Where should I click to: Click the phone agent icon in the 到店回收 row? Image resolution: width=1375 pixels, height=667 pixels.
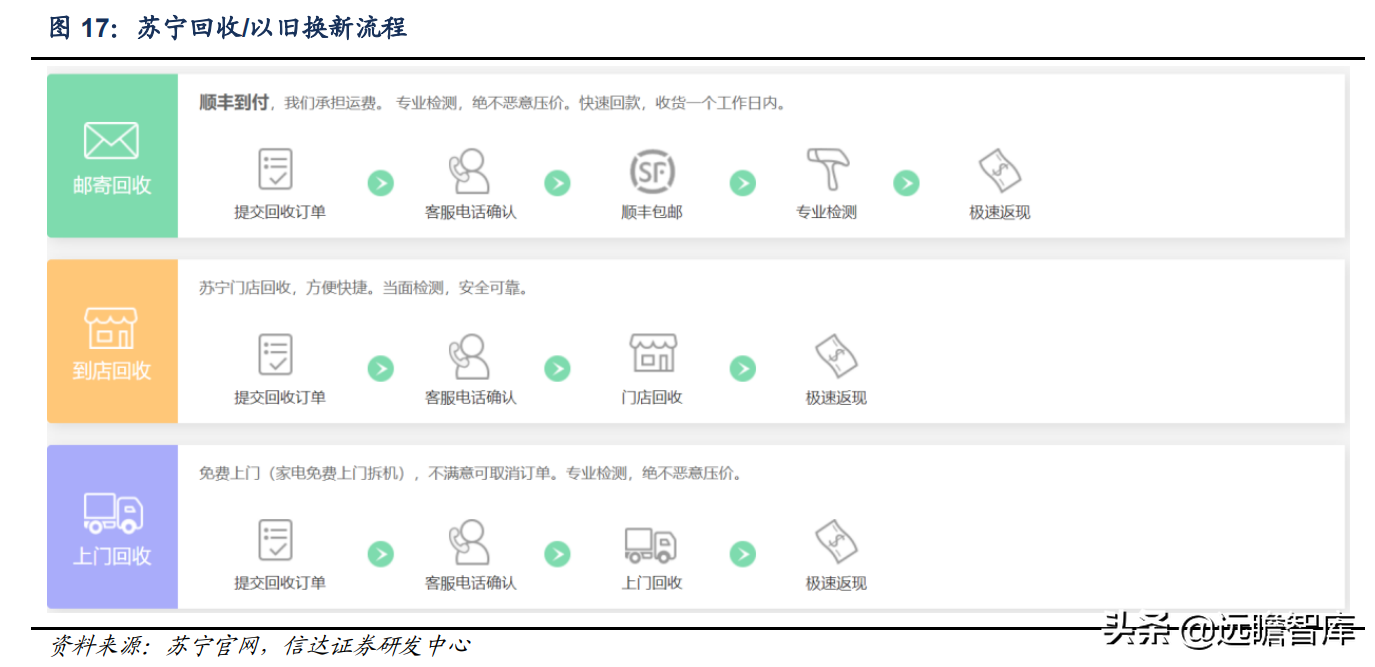click(x=470, y=356)
